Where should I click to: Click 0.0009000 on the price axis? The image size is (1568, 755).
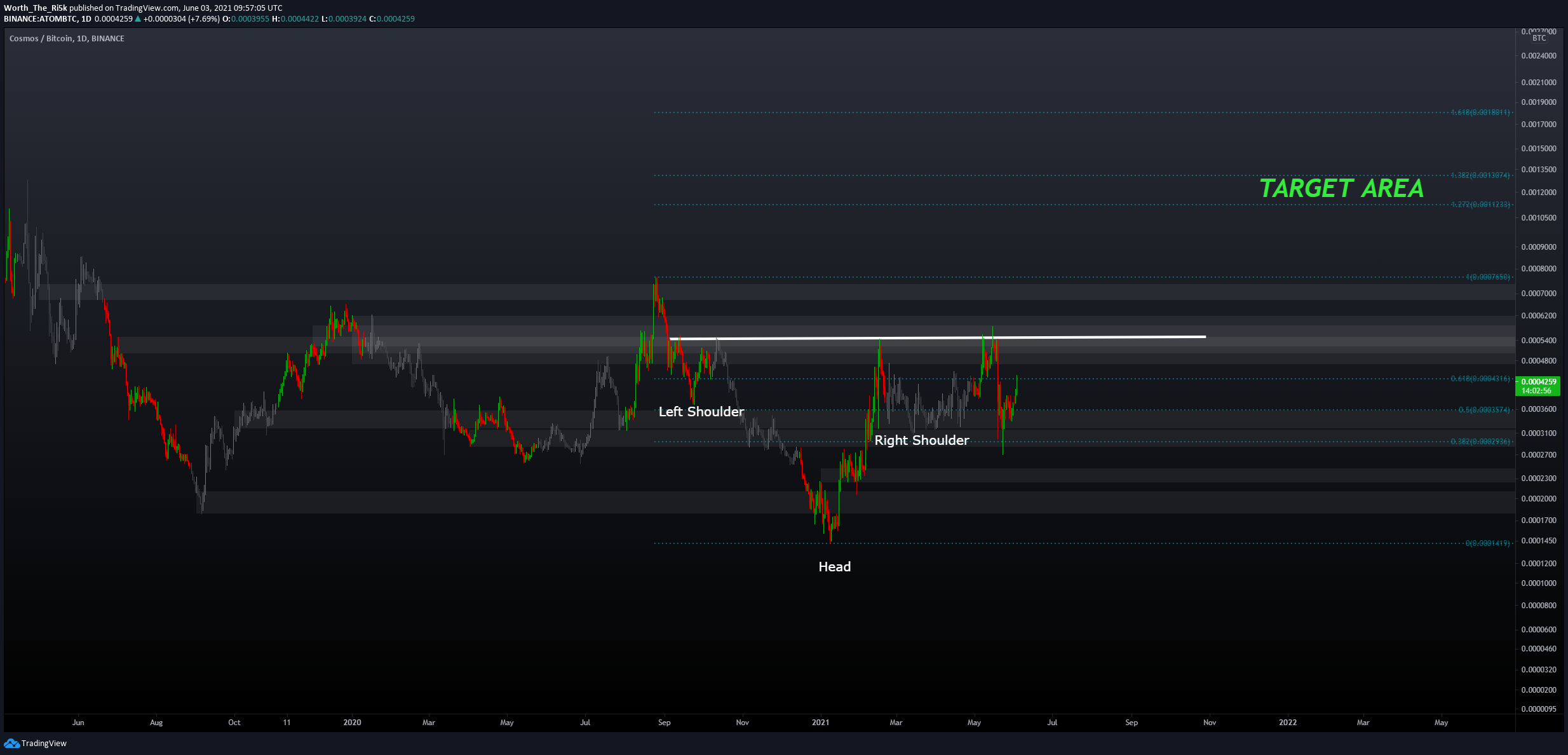pos(1539,247)
